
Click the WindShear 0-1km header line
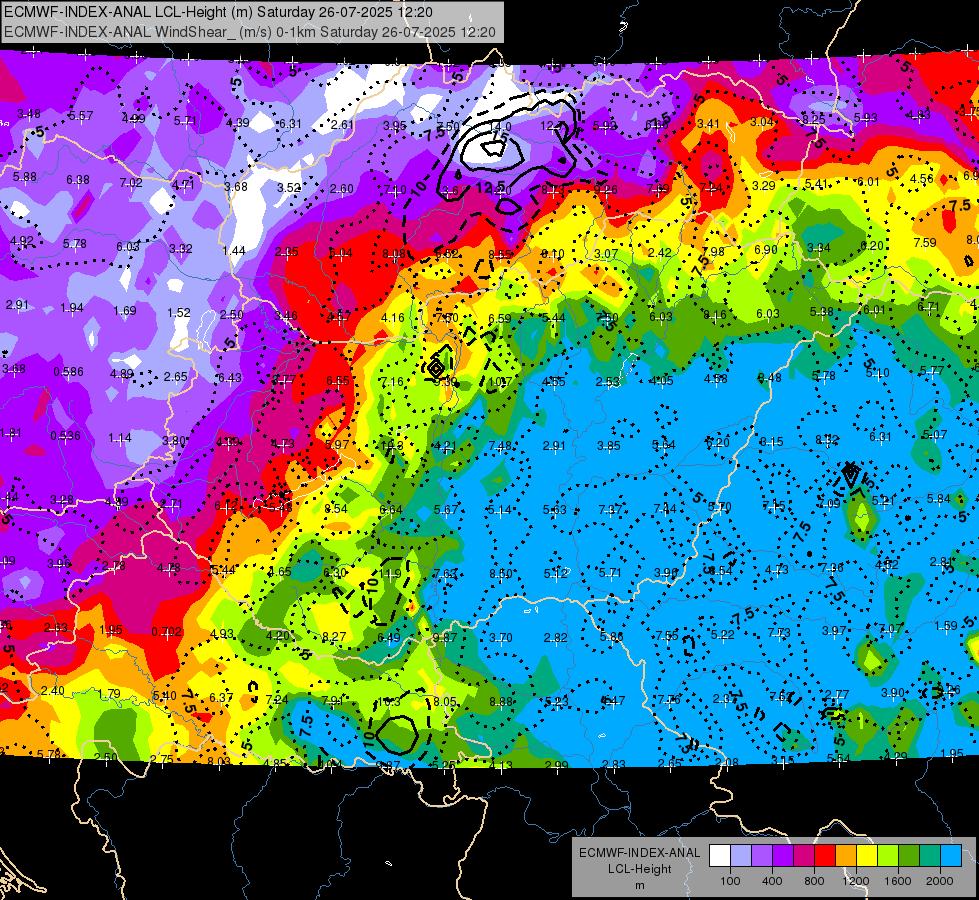point(250,32)
